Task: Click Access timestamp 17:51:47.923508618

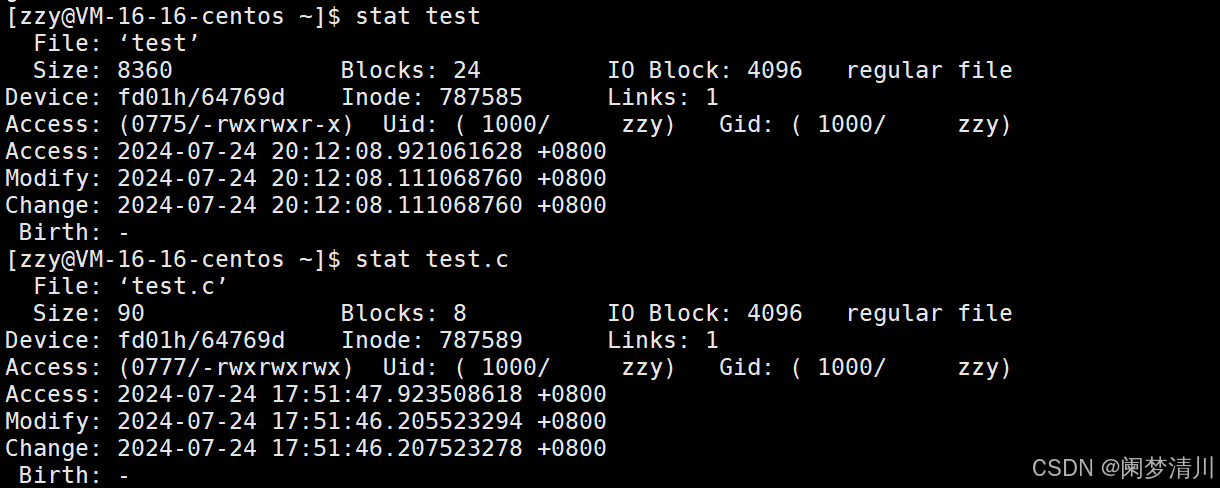Action: pyautogui.click(x=396, y=394)
